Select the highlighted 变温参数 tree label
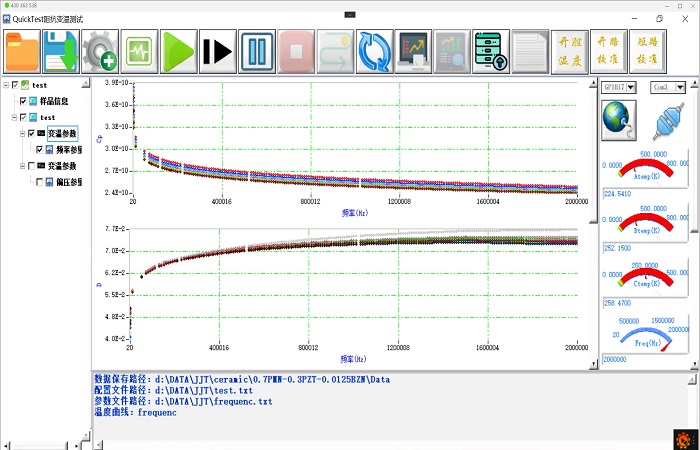700x450 pixels. click(x=62, y=133)
